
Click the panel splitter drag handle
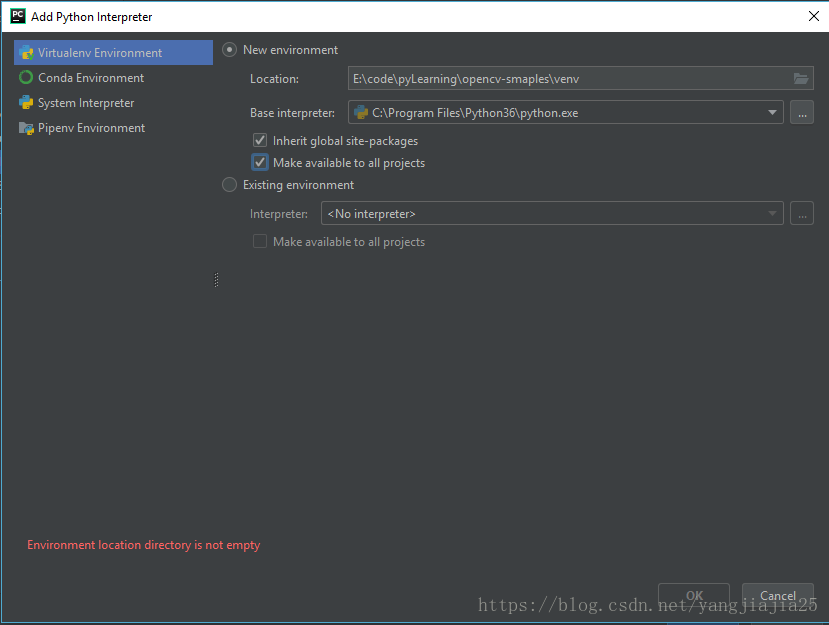coord(216,282)
